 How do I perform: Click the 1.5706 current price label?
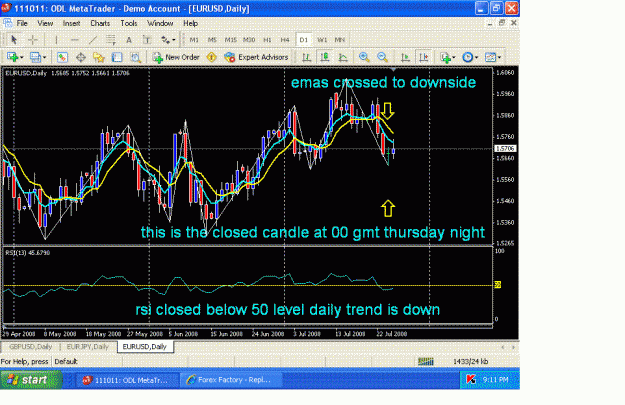505,148
